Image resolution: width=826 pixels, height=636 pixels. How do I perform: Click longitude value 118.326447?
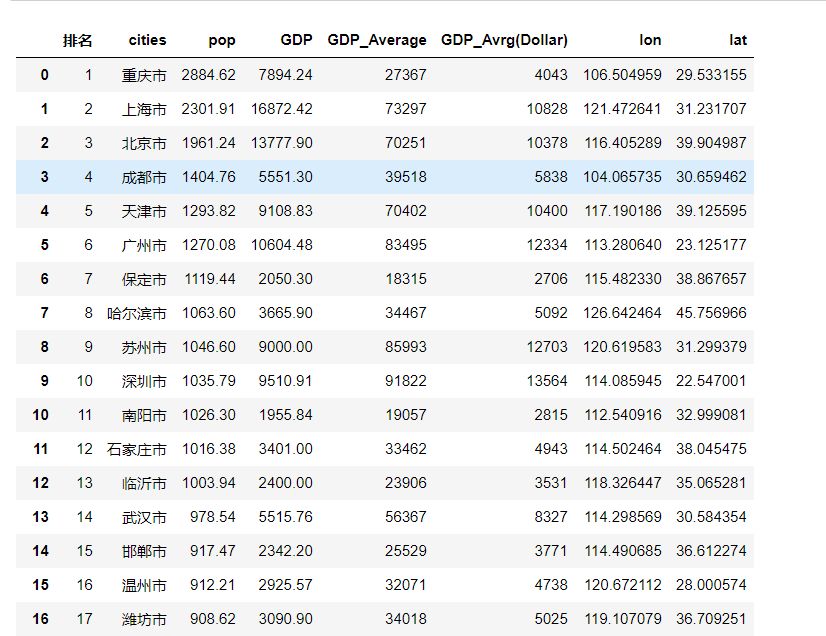[622, 483]
